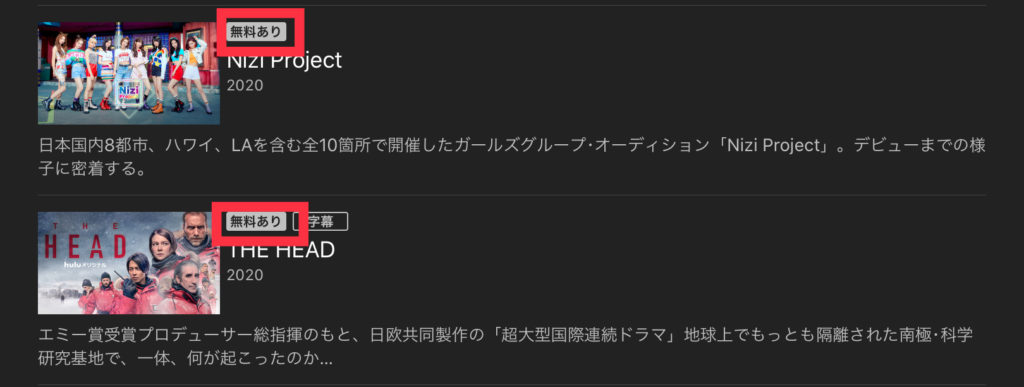Click the 字幕 subtitle badge
Screen dimensions: 1024x387
320,222
